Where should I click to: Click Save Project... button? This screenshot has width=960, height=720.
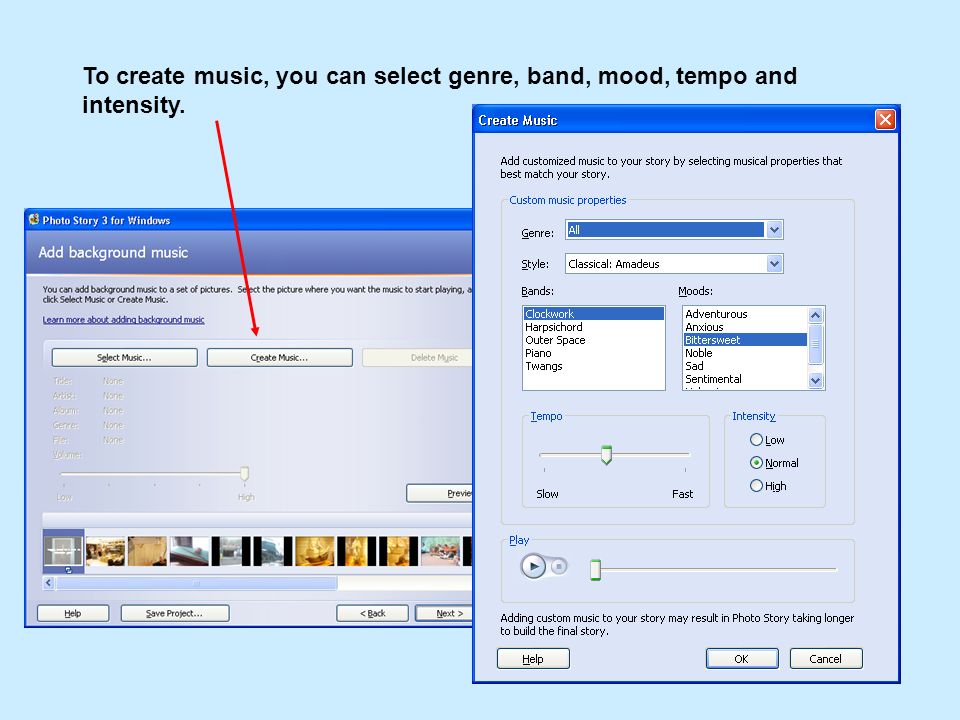[x=174, y=613]
